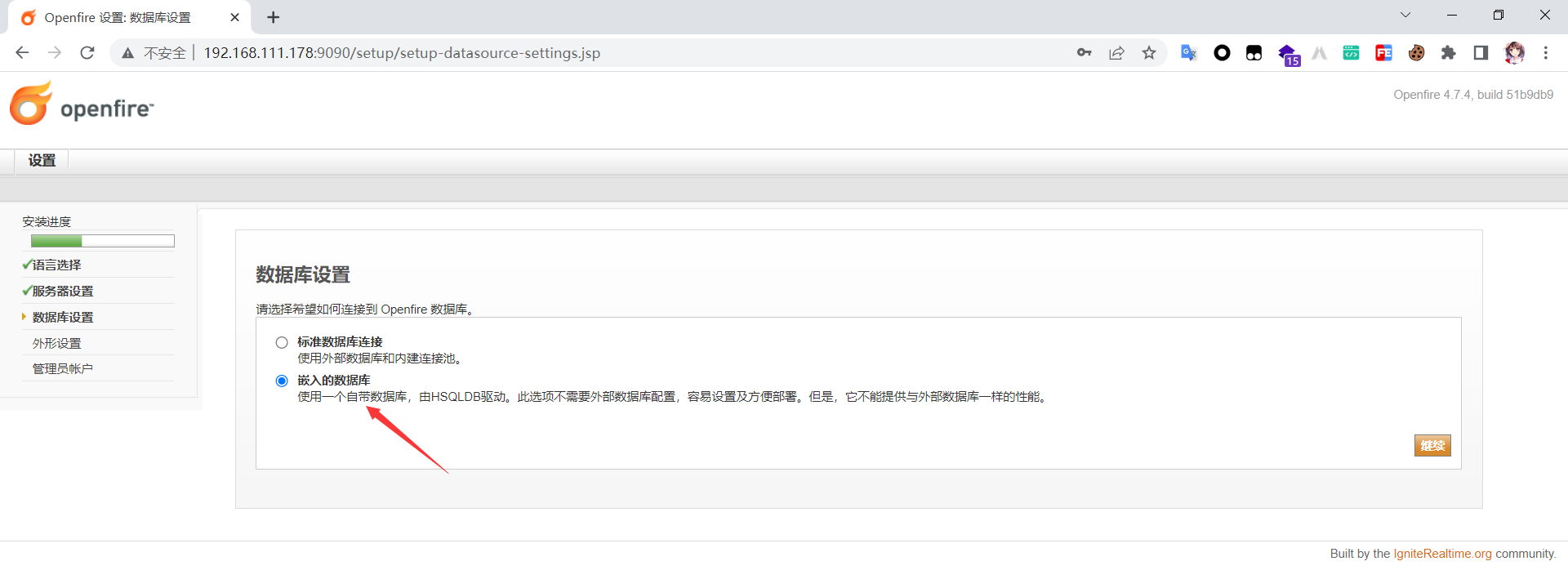
Task: Click the grey mountain extension icon
Action: coord(1319,53)
